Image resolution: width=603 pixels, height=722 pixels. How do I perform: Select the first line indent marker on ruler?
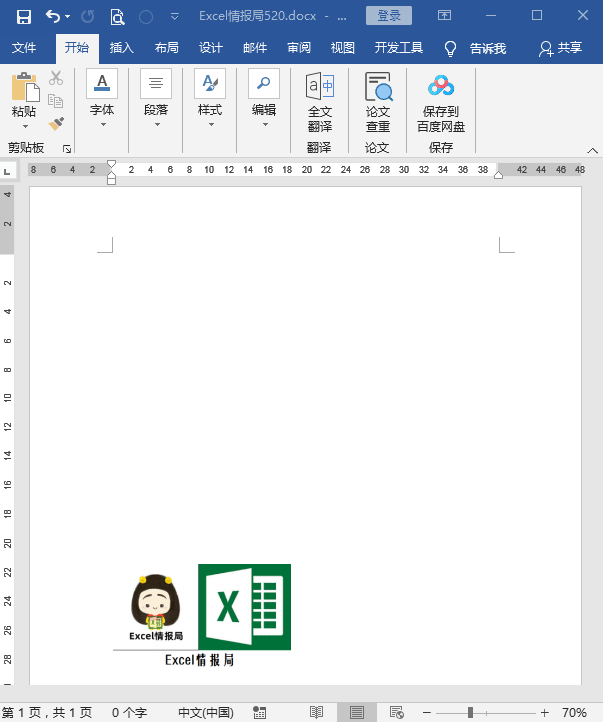111,164
